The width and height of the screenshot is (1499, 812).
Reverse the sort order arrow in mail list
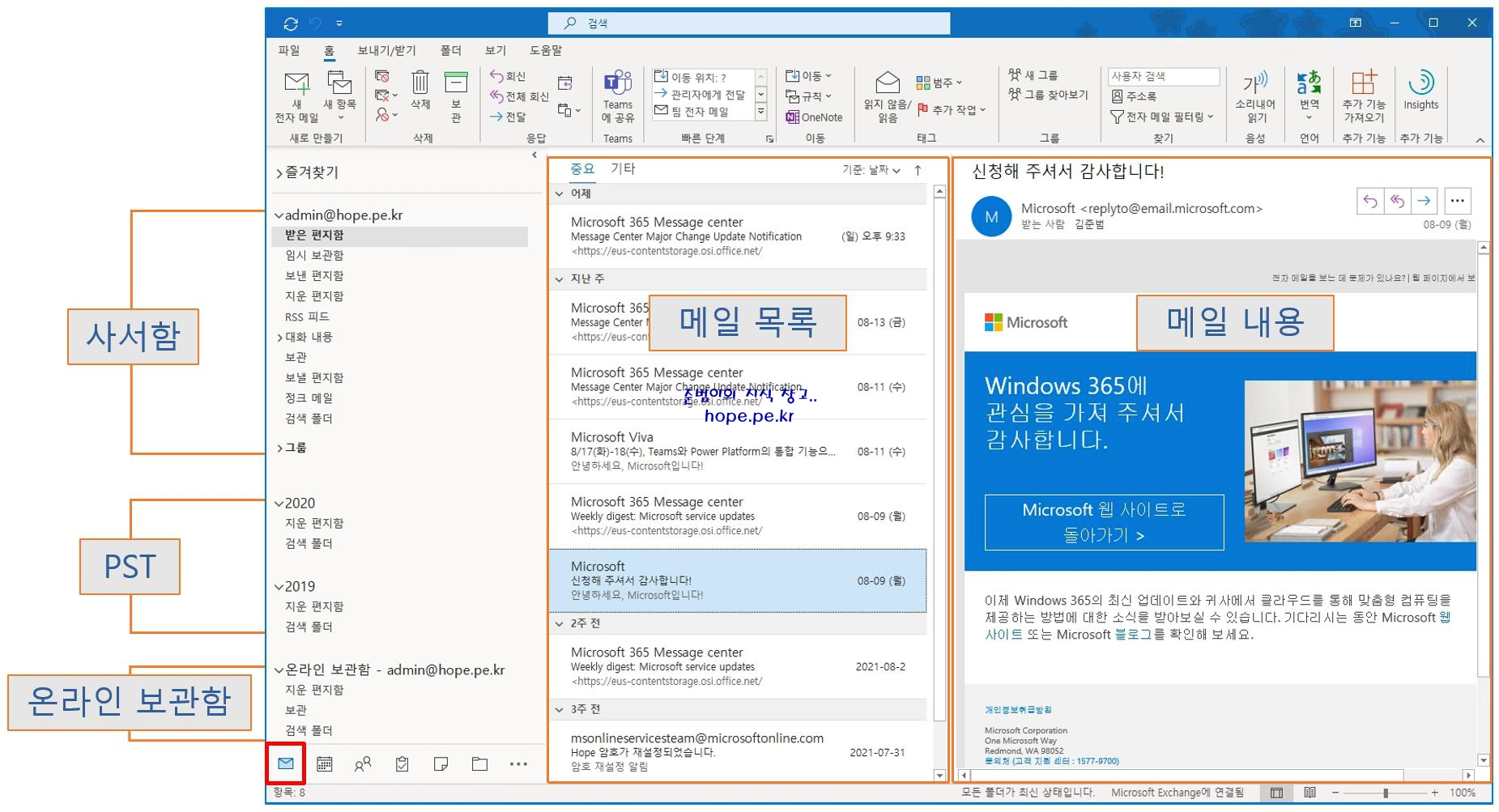tap(918, 170)
